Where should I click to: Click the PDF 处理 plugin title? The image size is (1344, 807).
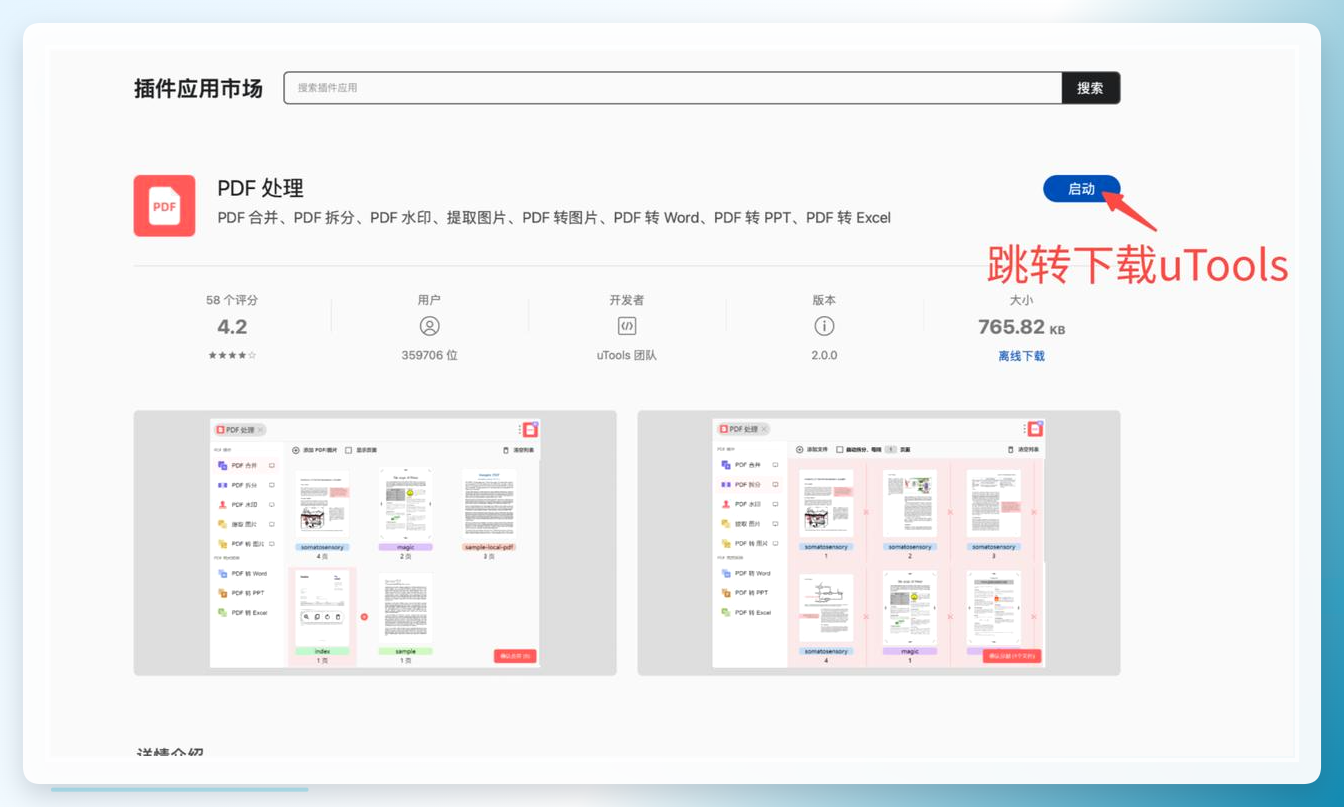point(260,188)
